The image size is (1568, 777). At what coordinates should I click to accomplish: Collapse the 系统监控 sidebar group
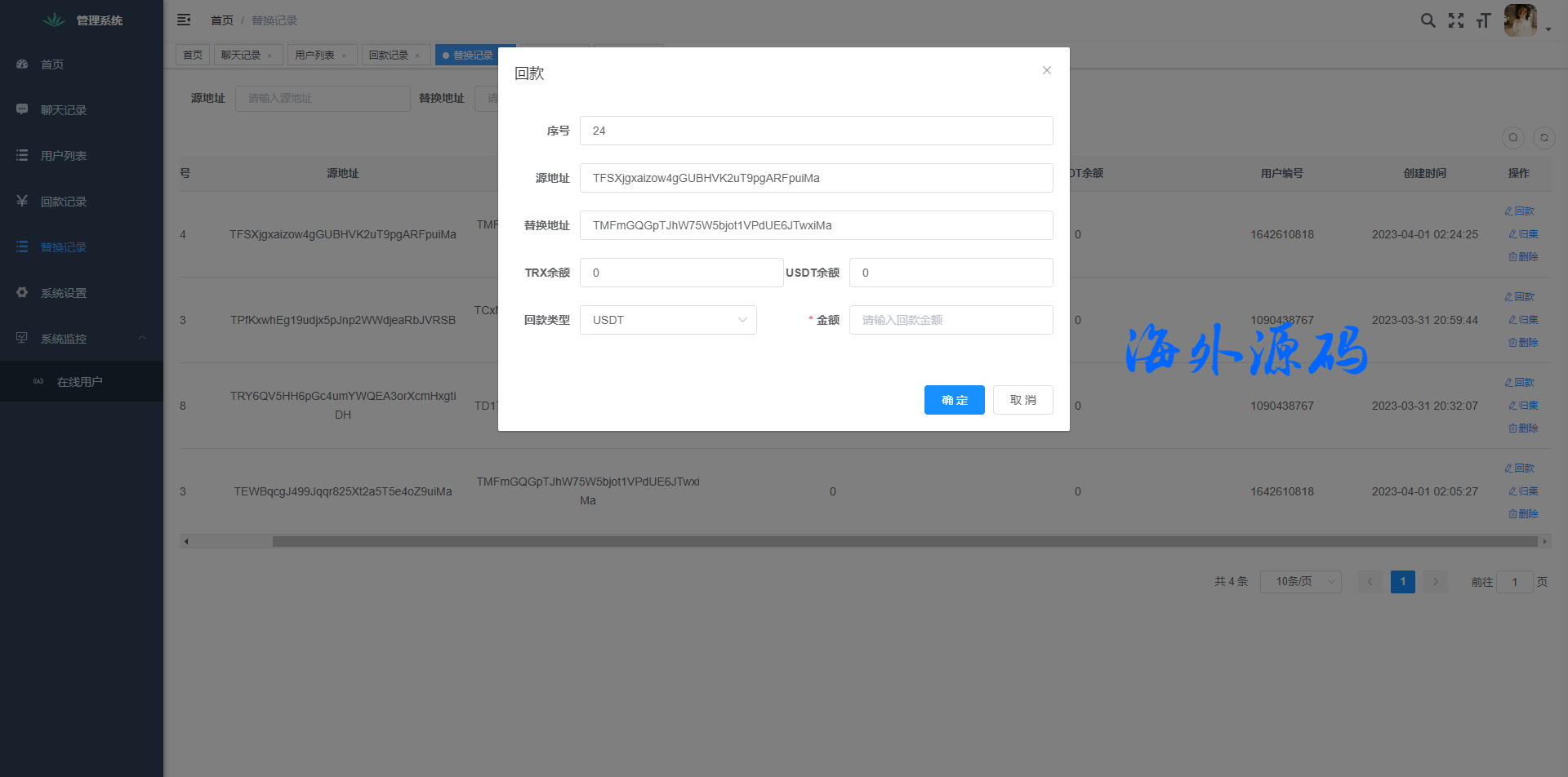(x=82, y=338)
